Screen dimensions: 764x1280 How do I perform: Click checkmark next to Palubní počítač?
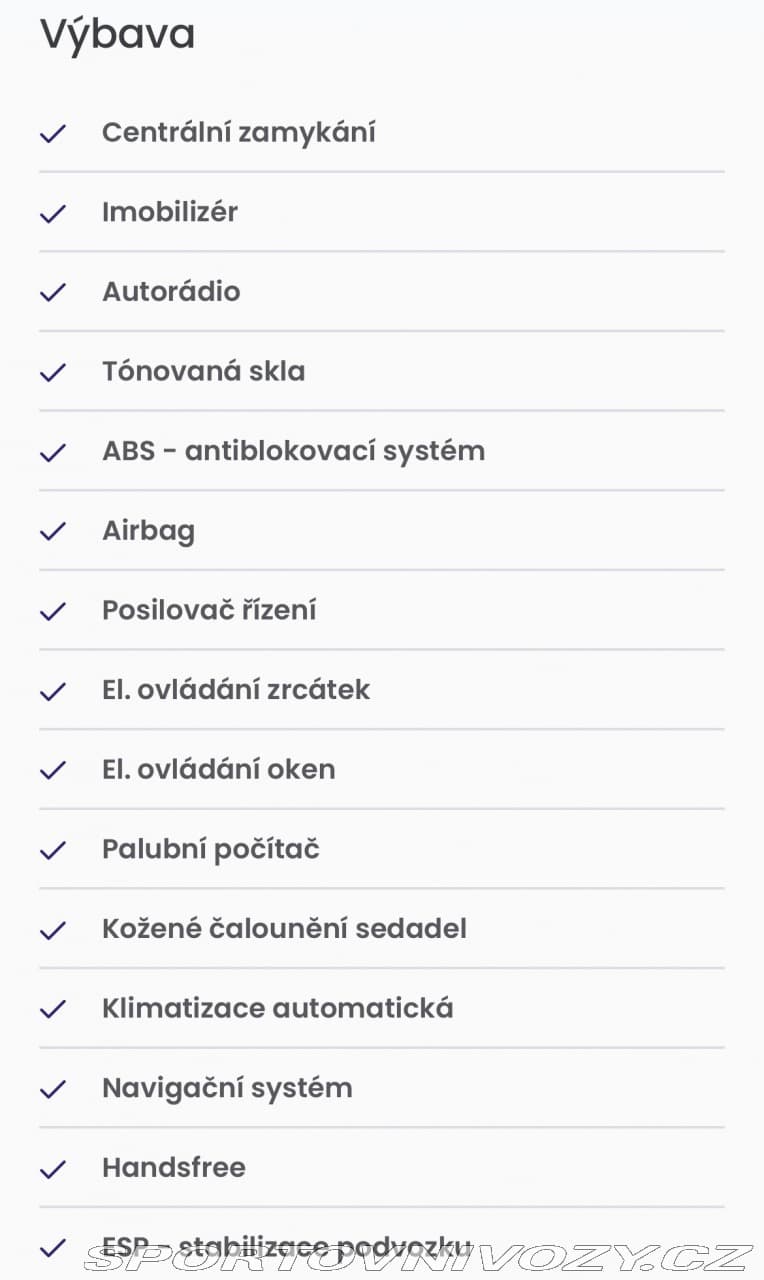click(x=52, y=850)
